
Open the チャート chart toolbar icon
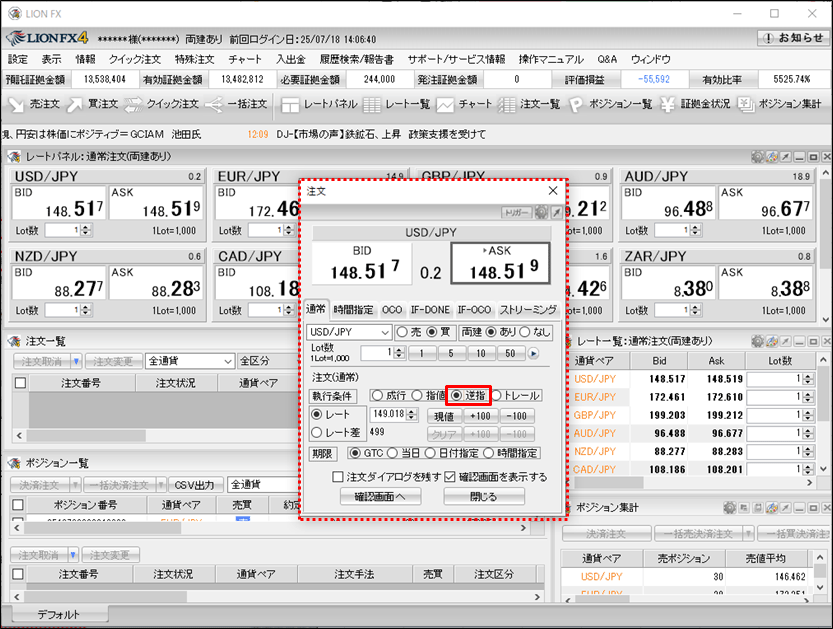(x=466, y=104)
